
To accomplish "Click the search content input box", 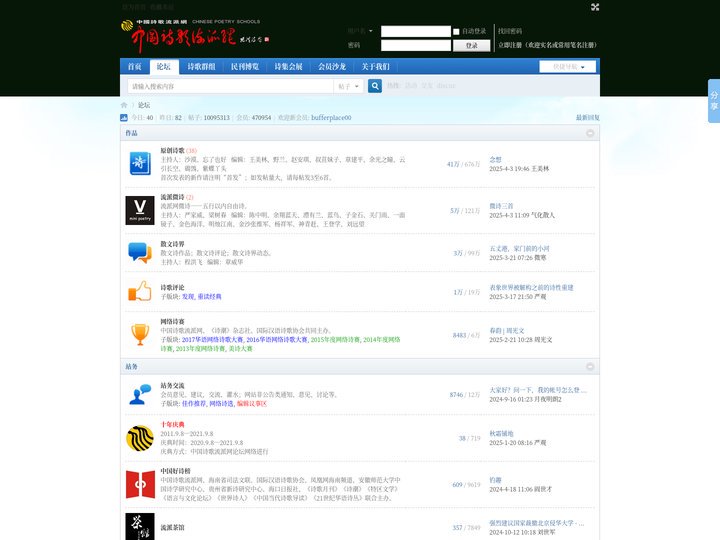I will 231,86.
